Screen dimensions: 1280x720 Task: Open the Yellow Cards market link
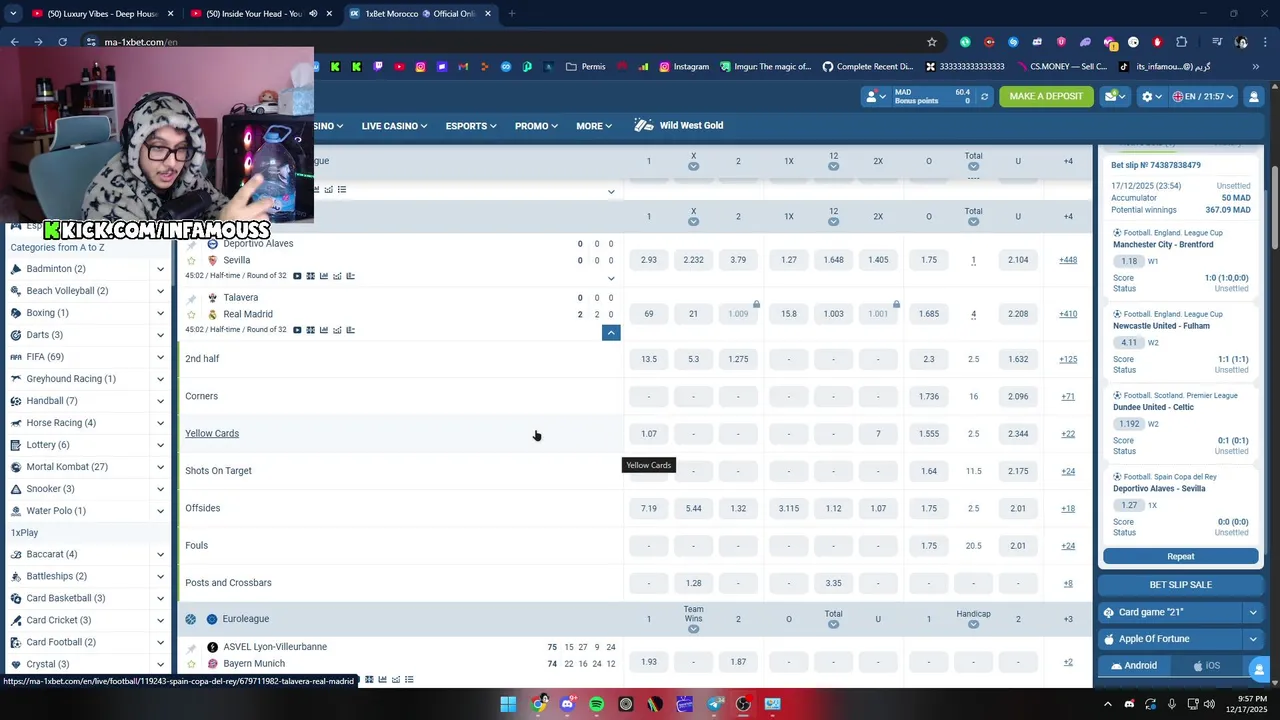click(x=212, y=434)
